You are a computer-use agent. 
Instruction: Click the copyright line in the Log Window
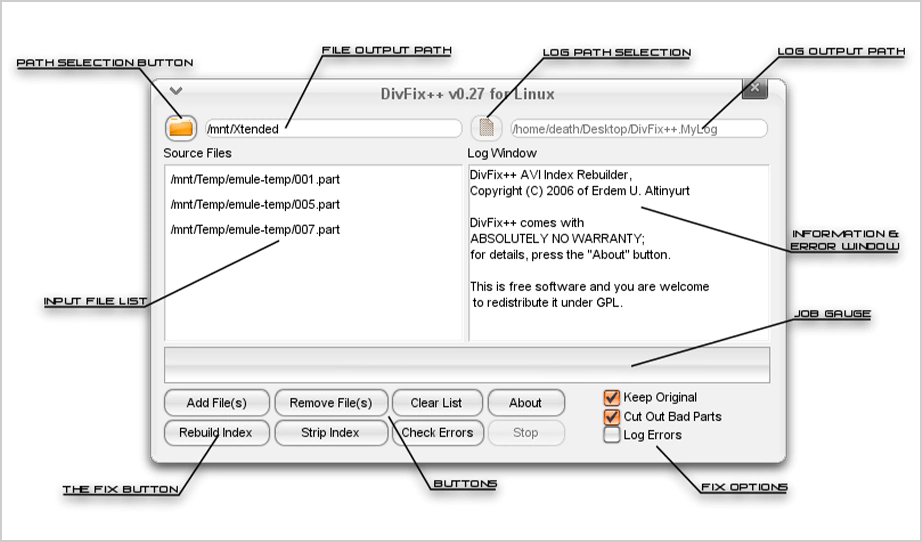[x=580, y=191]
